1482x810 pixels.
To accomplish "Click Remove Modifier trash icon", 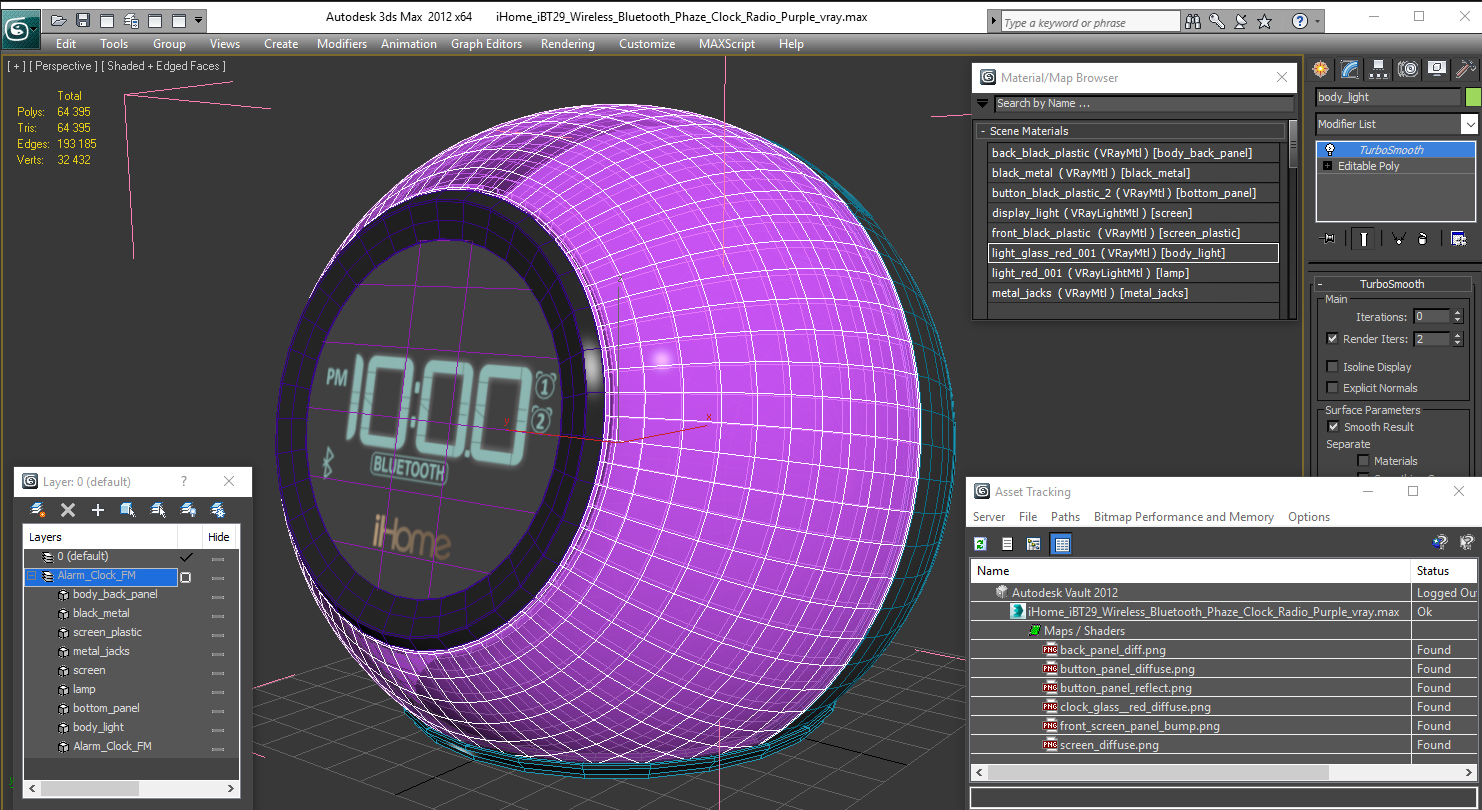I will tap(1423, 238).
